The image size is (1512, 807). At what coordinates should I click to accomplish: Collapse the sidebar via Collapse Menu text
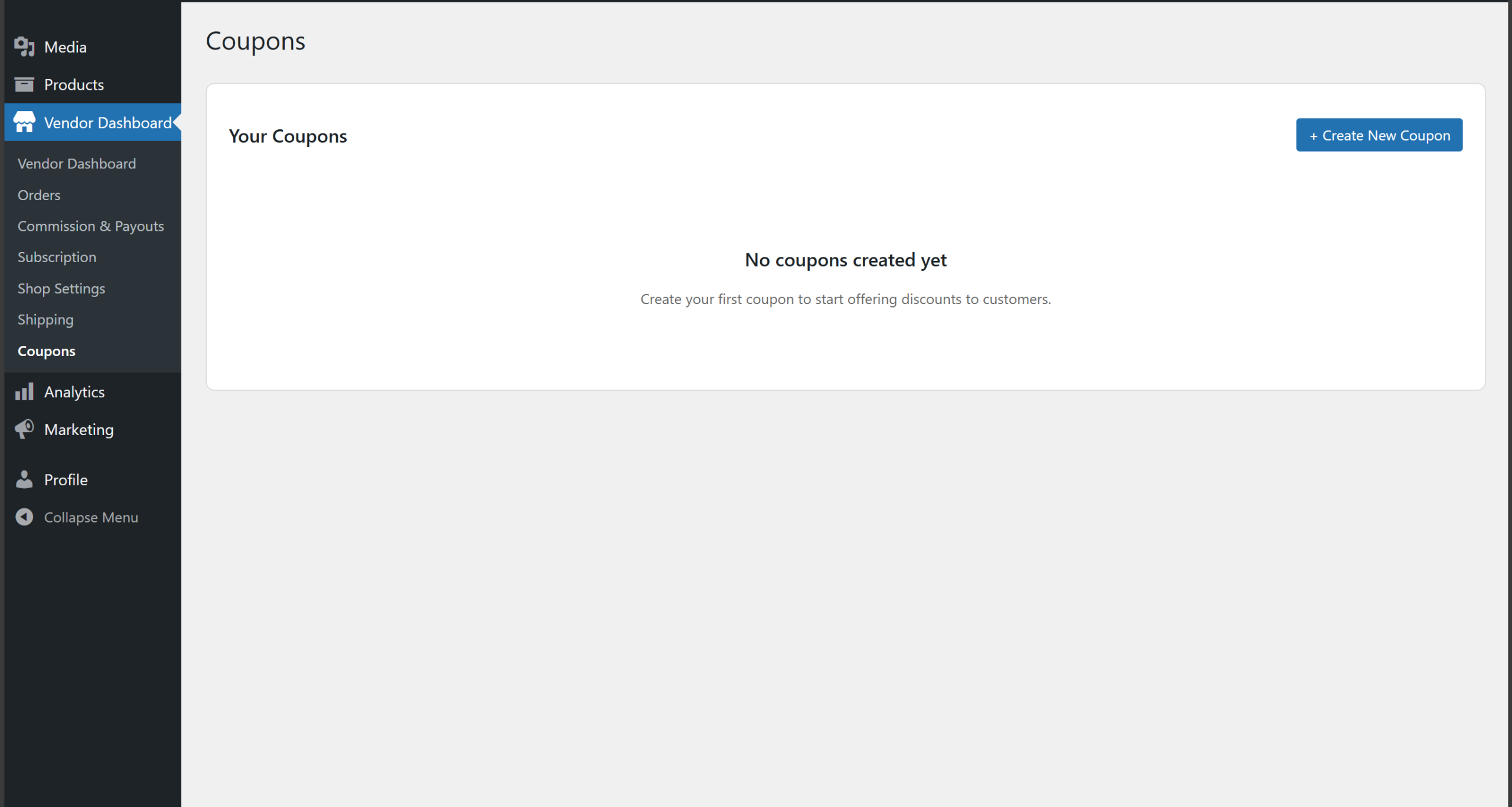pos(91,518)
